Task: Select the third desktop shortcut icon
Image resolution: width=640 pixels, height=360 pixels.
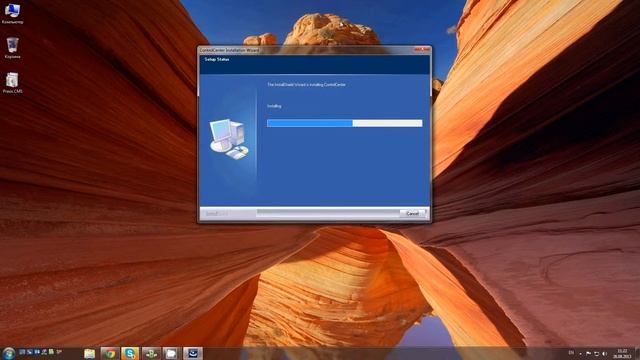Action: point(12,83)
